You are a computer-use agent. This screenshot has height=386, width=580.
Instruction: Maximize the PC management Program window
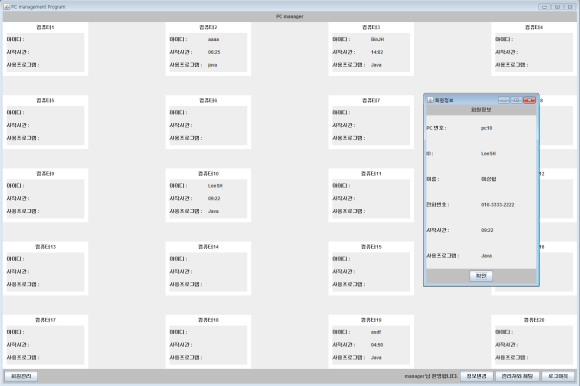tap(557, 7)
